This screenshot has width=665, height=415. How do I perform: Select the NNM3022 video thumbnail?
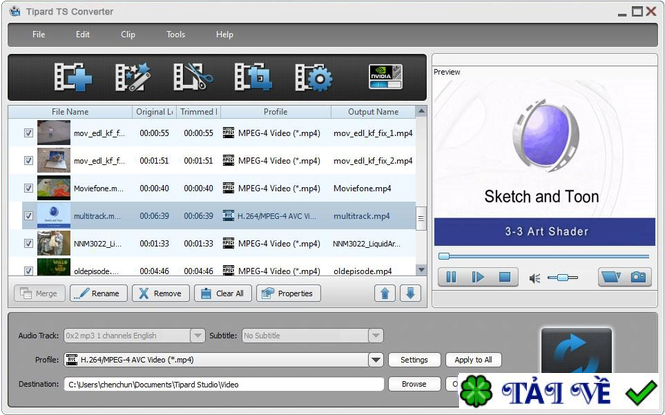tap(54, 243)
